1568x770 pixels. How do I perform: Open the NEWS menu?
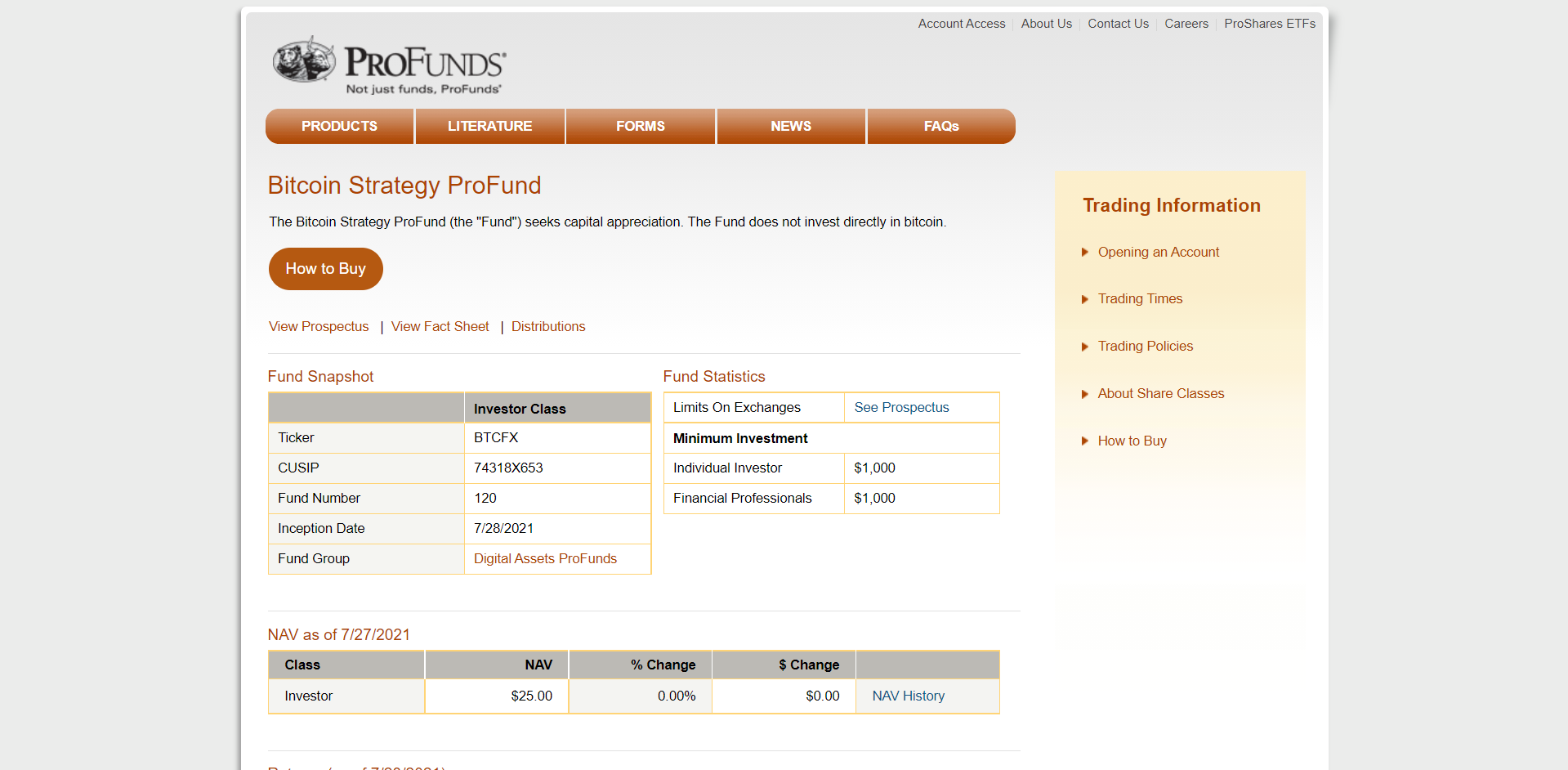click(791, 126)
